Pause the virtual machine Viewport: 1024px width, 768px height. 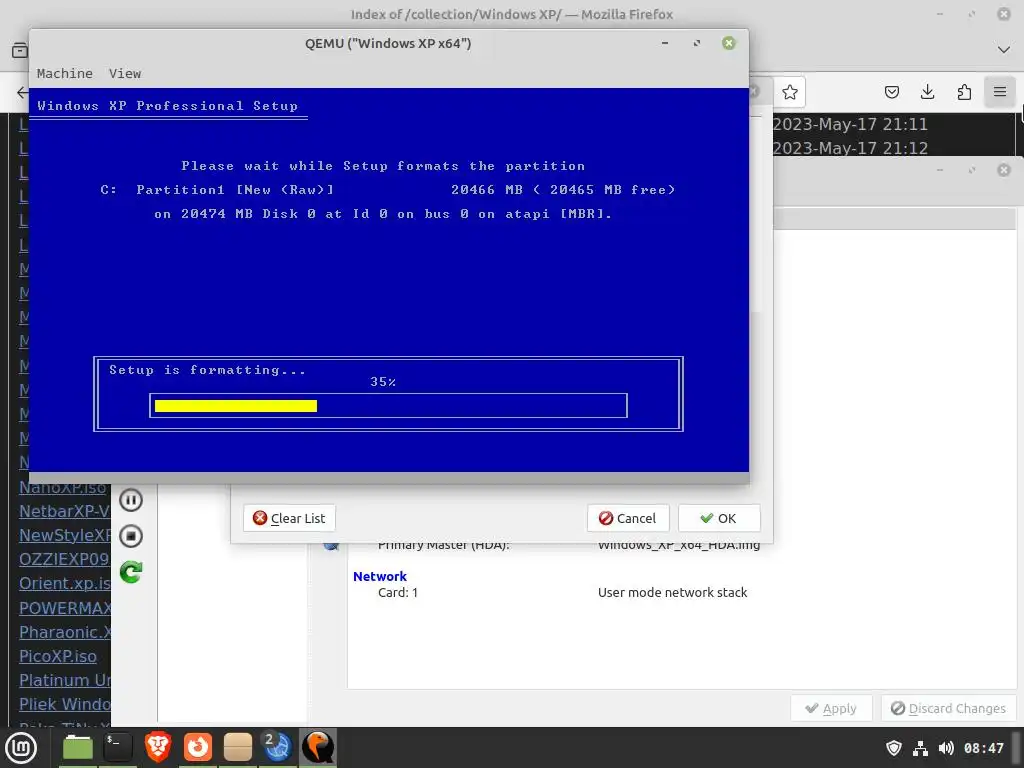[x=131, y=500]
